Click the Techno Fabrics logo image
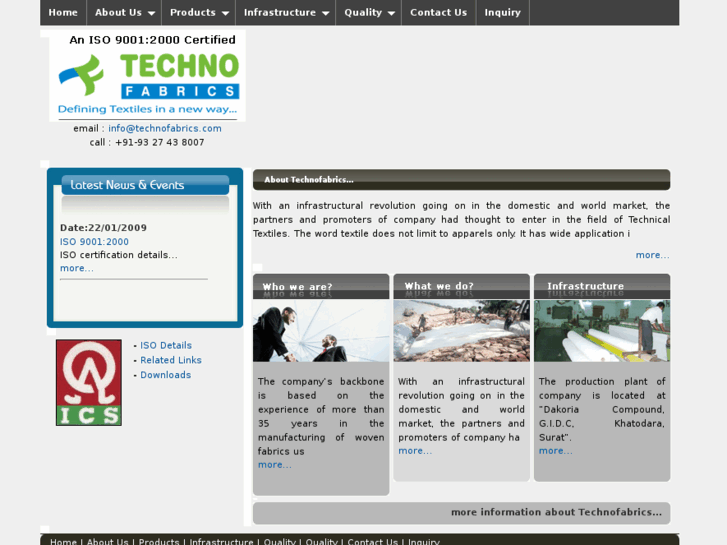The height and width of the screenshot is (545, 727). click(x=147, y=76)
